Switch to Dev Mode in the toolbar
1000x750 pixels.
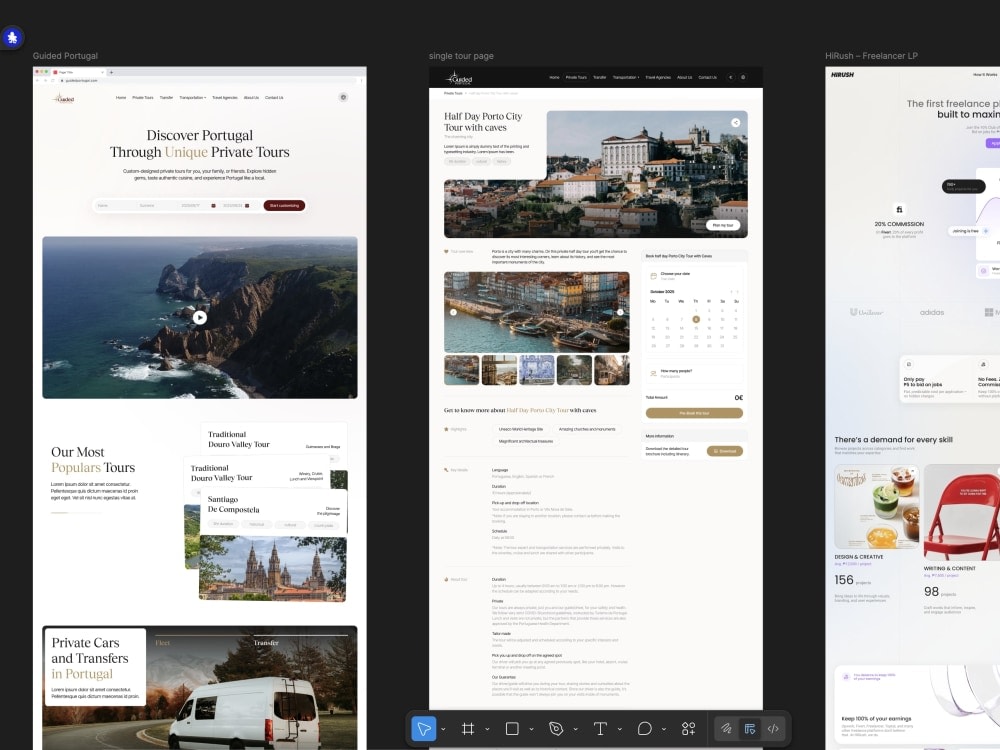tap(773, 728)
